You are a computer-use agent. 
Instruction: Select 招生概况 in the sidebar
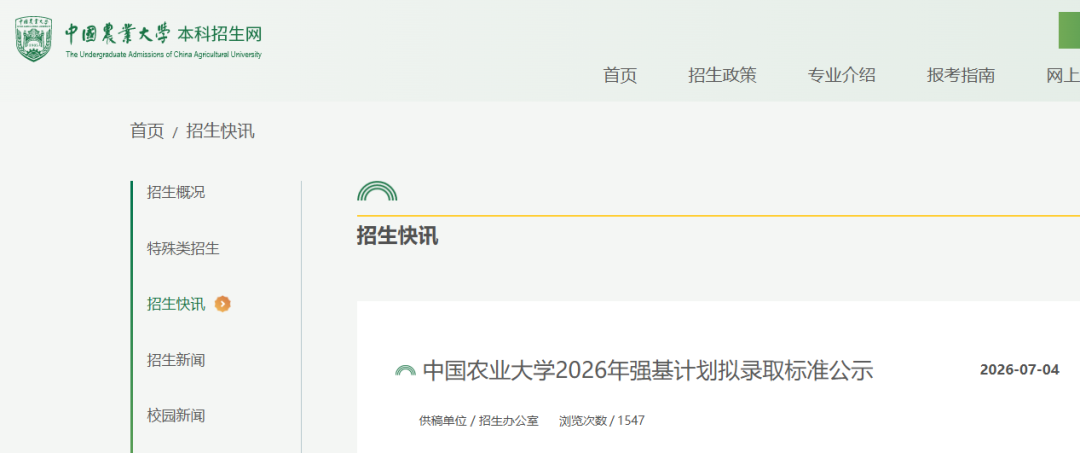click(x=176, y=192)
